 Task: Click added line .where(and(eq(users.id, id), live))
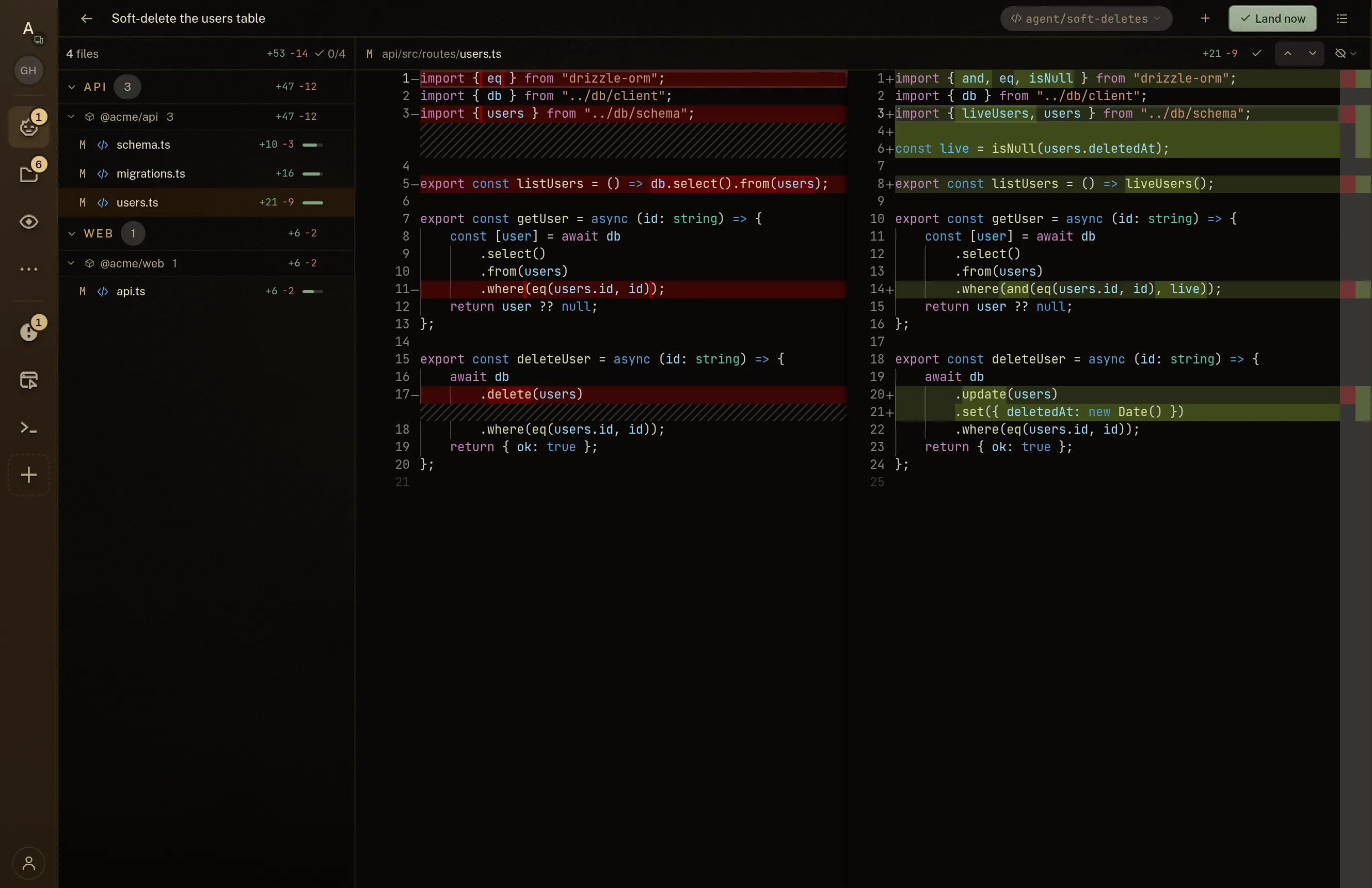pyautogui.click(x=1117, y=289)
